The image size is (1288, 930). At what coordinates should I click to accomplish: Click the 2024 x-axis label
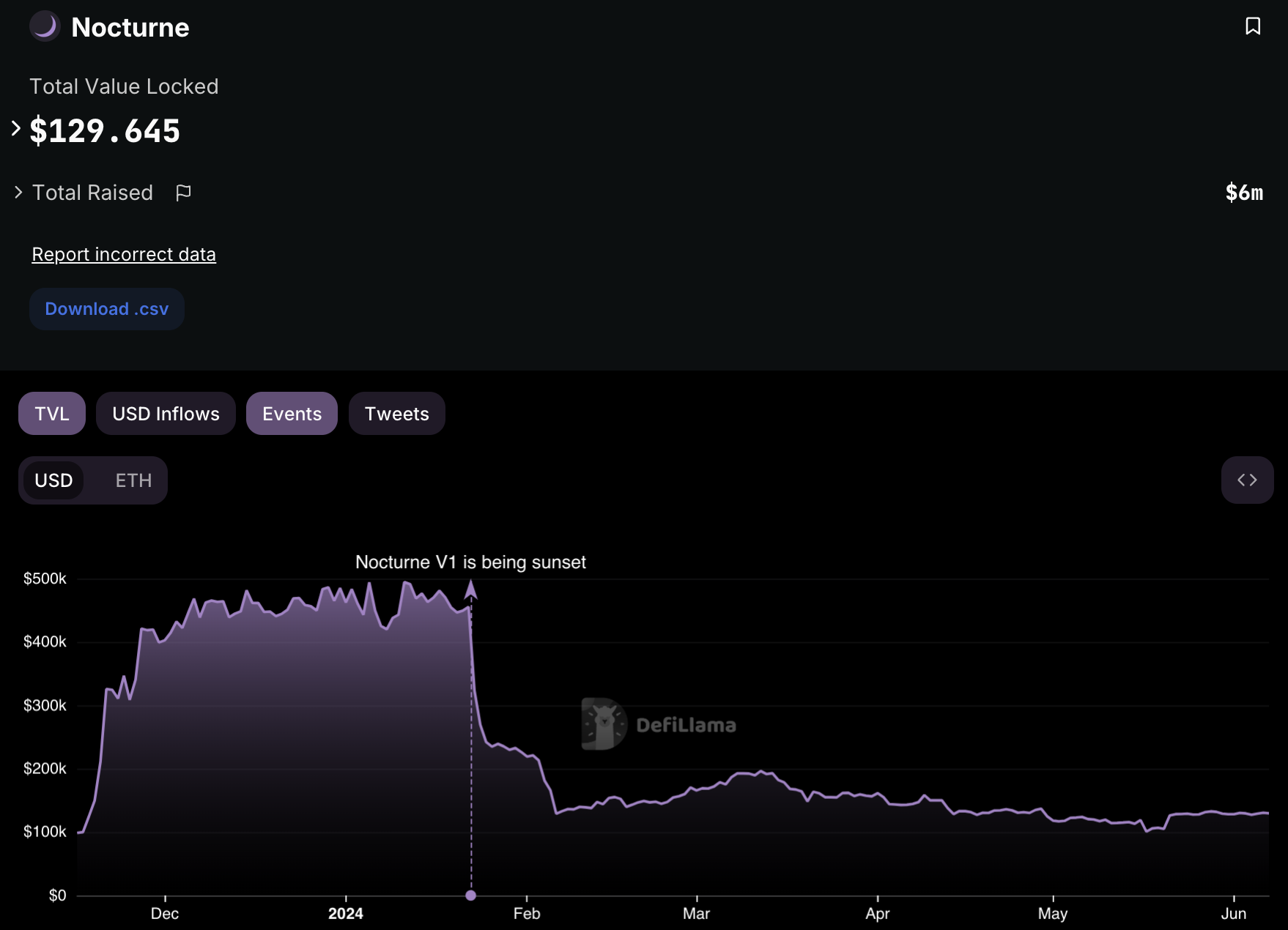346,913
